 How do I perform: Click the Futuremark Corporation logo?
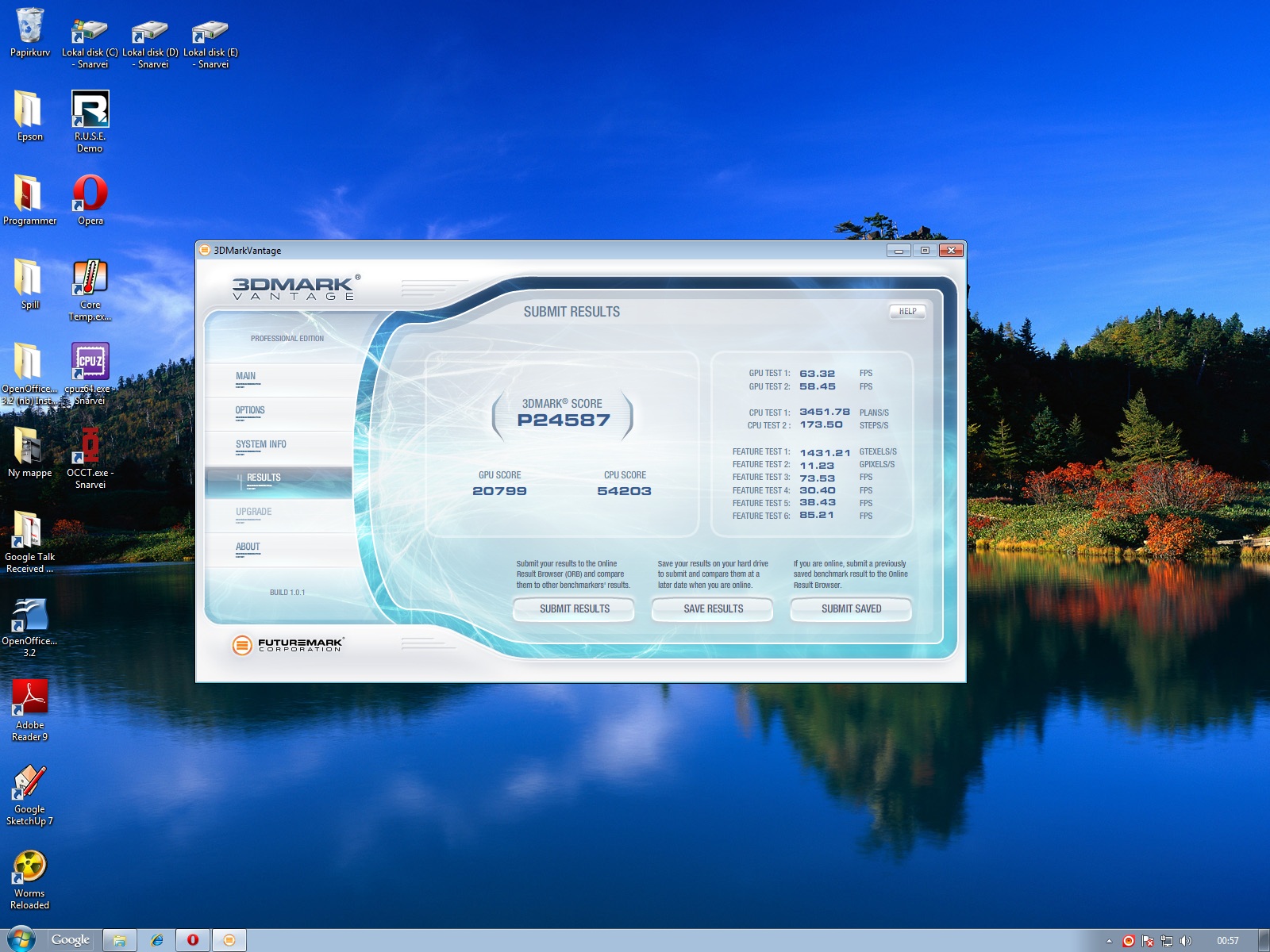[287, 645]
